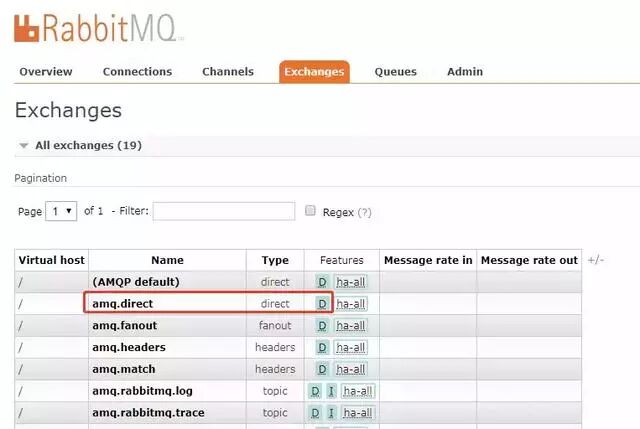Click the I internal badge on amq.rabbitmq.trace

(x=331, y=413)
